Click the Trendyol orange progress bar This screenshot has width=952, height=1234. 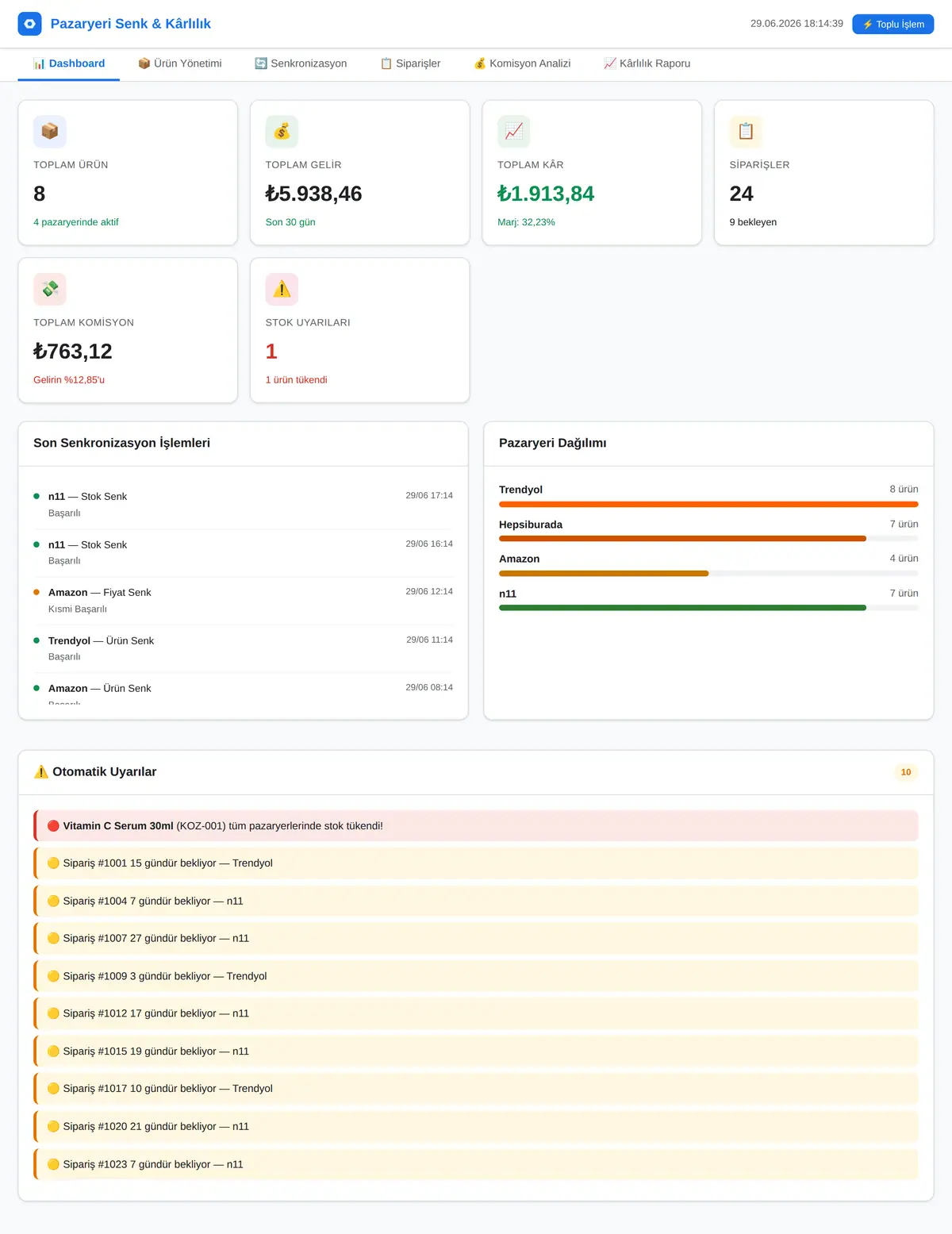point(708,505)
